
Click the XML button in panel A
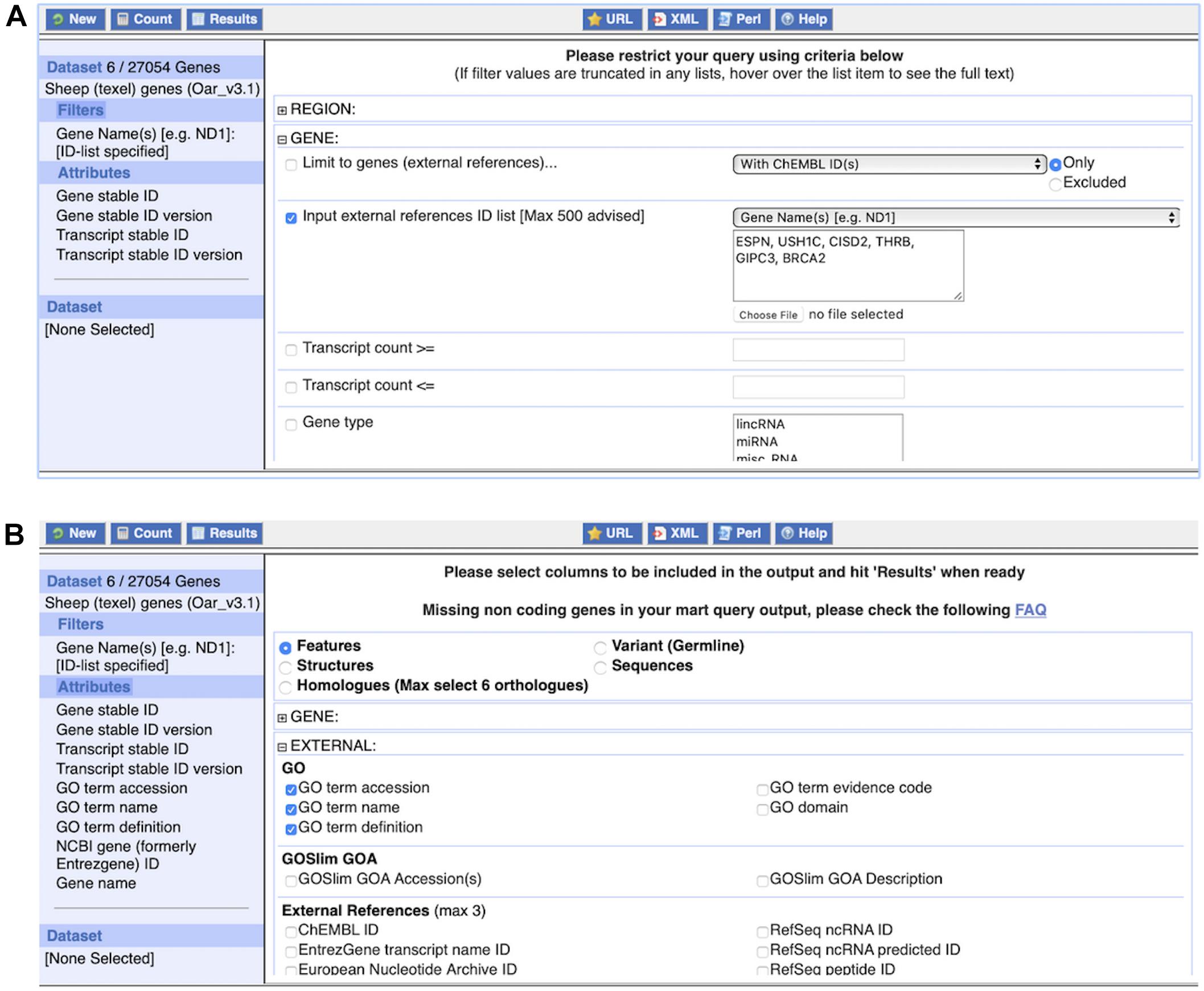tap(677, 19)
